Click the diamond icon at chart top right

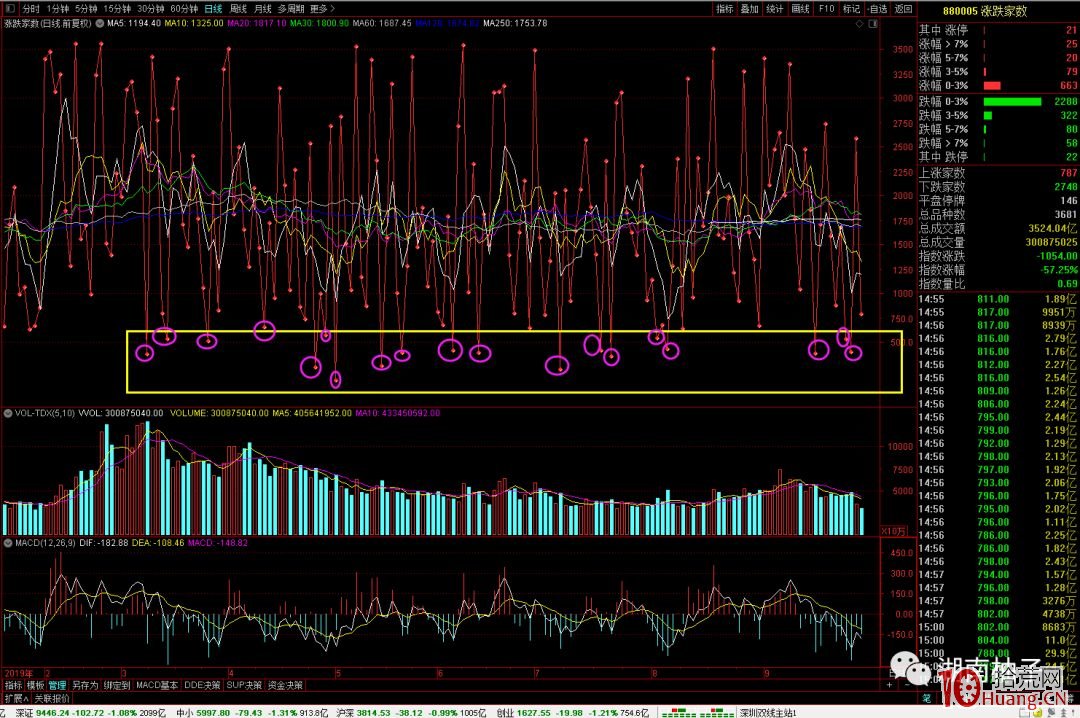[860, 23]
